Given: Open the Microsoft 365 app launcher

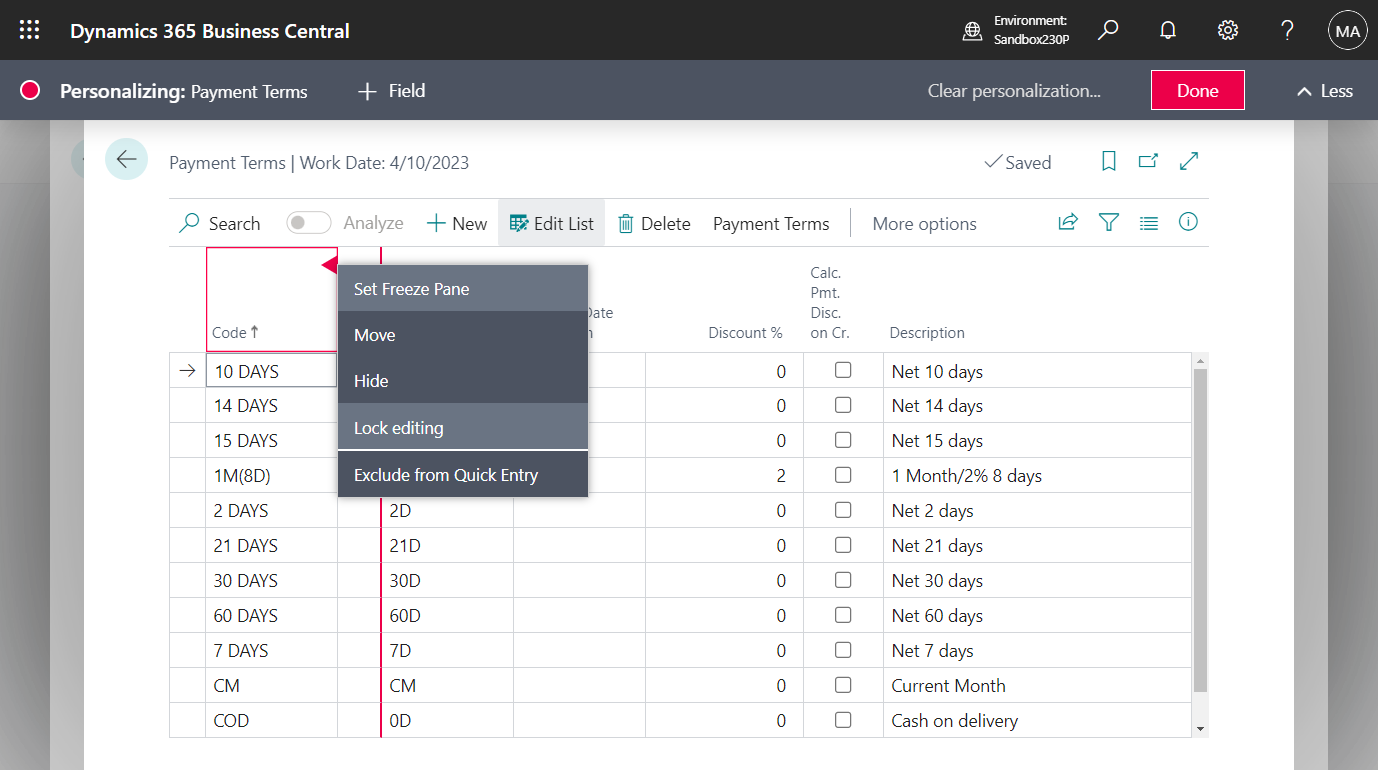Looking at the screenshot, I should (x=29, y=30).
